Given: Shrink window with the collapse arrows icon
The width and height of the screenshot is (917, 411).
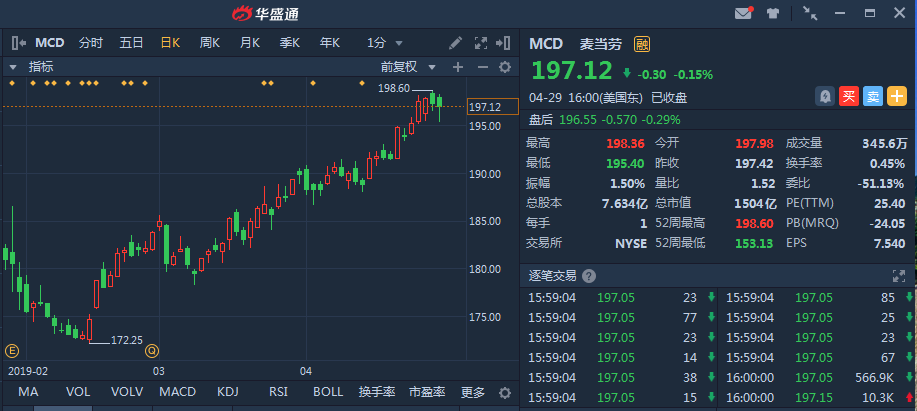Looking at the screenshot, I should pyautogui.click(x=810, y=13).
